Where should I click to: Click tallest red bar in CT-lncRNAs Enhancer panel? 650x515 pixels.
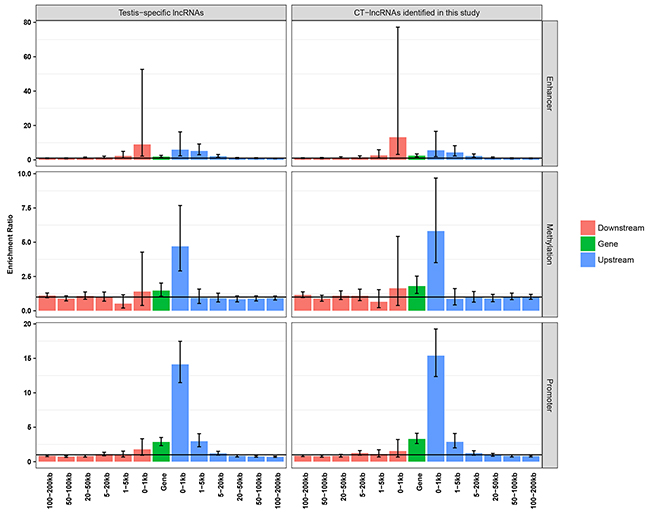(398, 148)
